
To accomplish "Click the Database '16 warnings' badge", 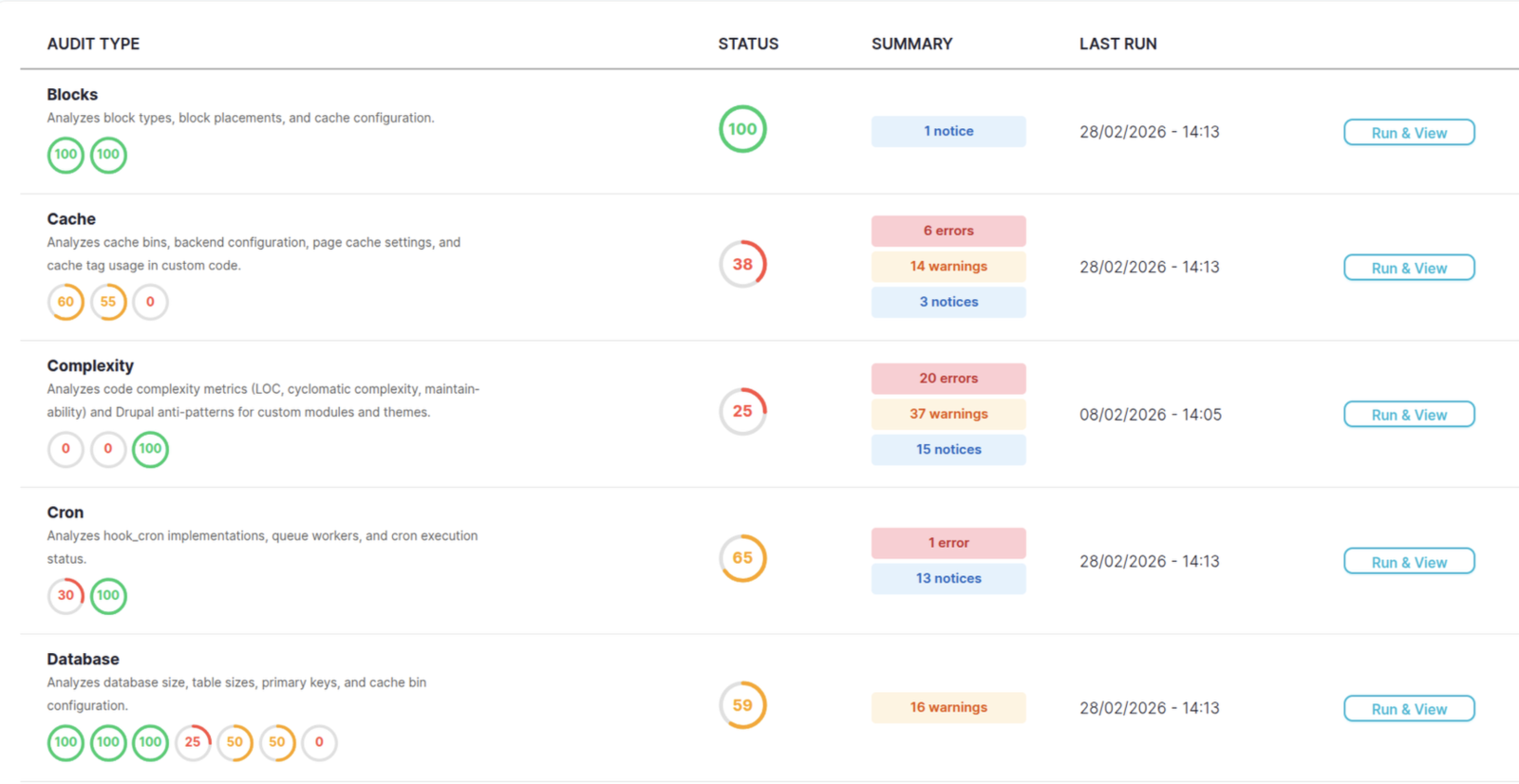I will [948, 707].
